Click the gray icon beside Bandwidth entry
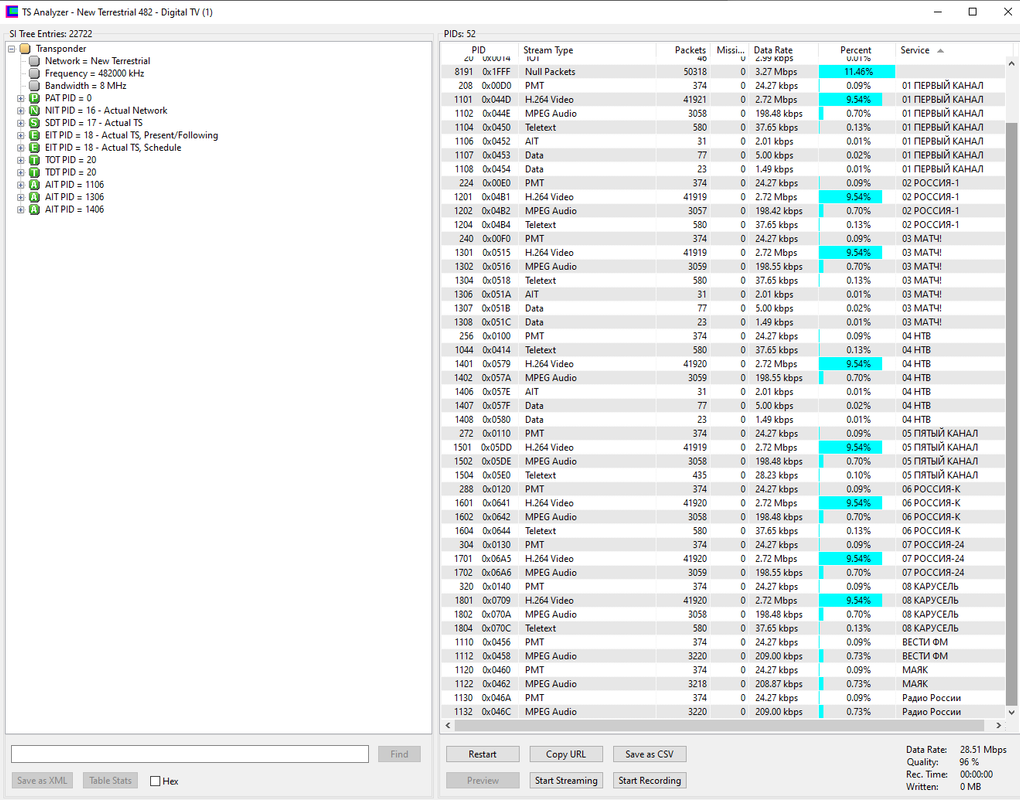 34,86
